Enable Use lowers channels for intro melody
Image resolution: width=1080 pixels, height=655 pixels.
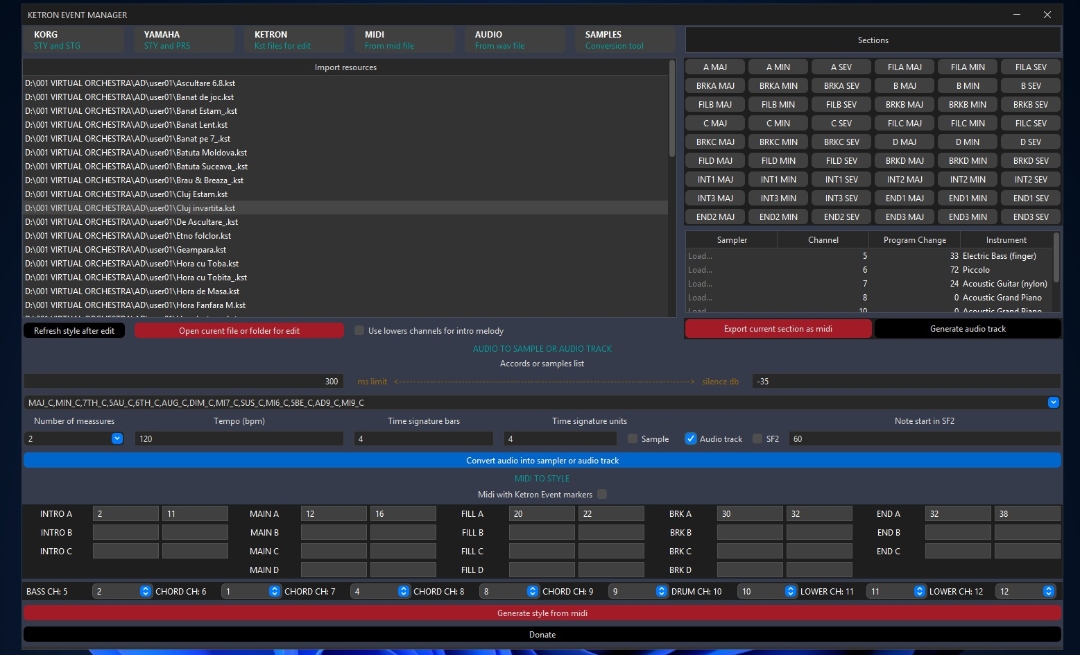pos(359,331)
